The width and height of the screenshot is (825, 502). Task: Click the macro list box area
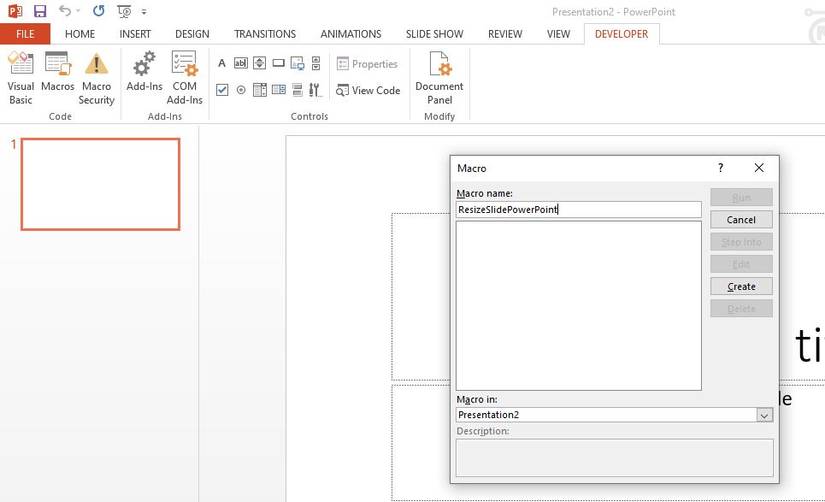click(578, 306)
